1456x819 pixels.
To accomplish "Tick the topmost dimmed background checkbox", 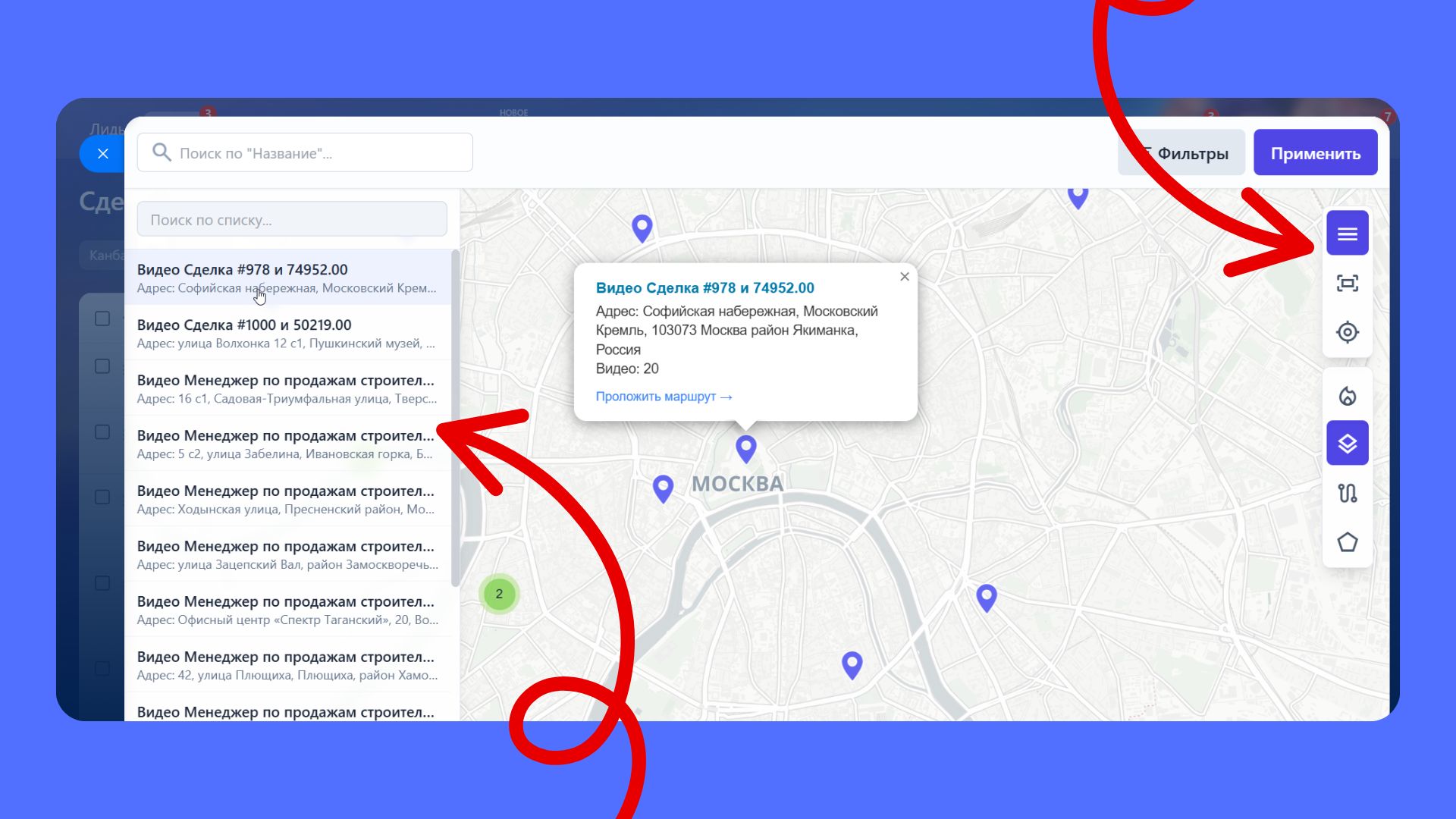I will [x=102, y=318].
